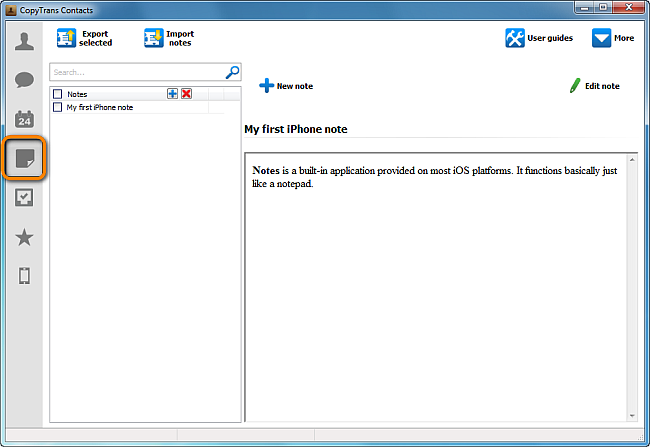650x447 pixels.
Task: Check the 'My first iPhone note' checkbox
Action: [x=58, y=107]
